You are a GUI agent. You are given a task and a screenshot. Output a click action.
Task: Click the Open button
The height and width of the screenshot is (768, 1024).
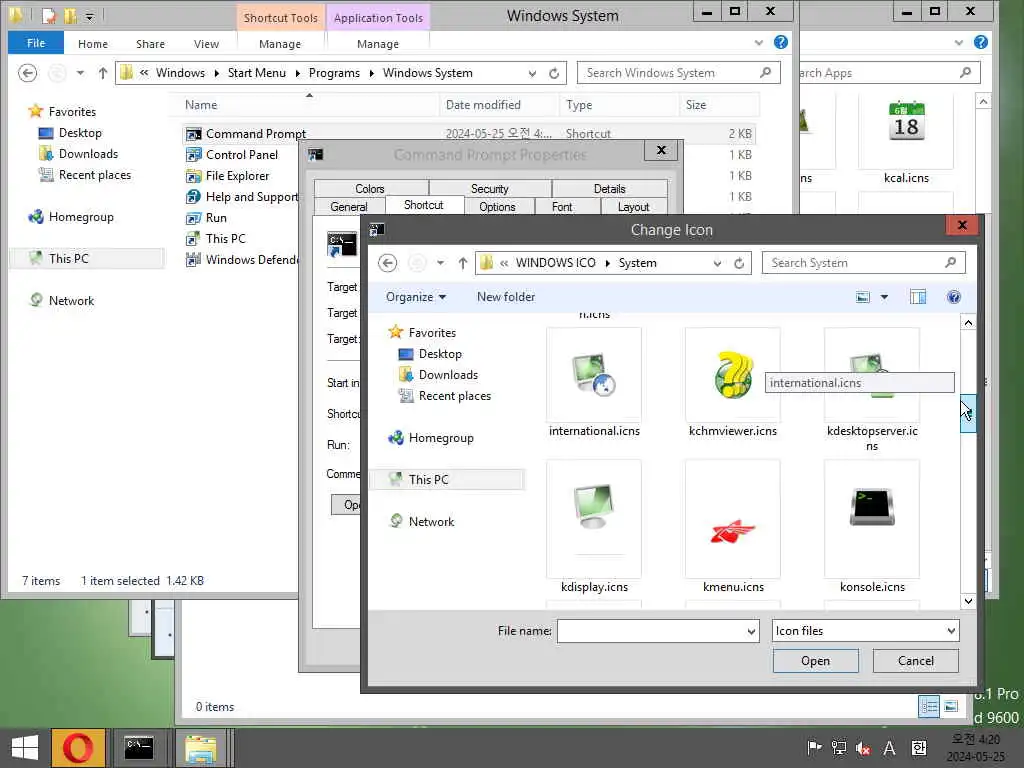[815, 661]
